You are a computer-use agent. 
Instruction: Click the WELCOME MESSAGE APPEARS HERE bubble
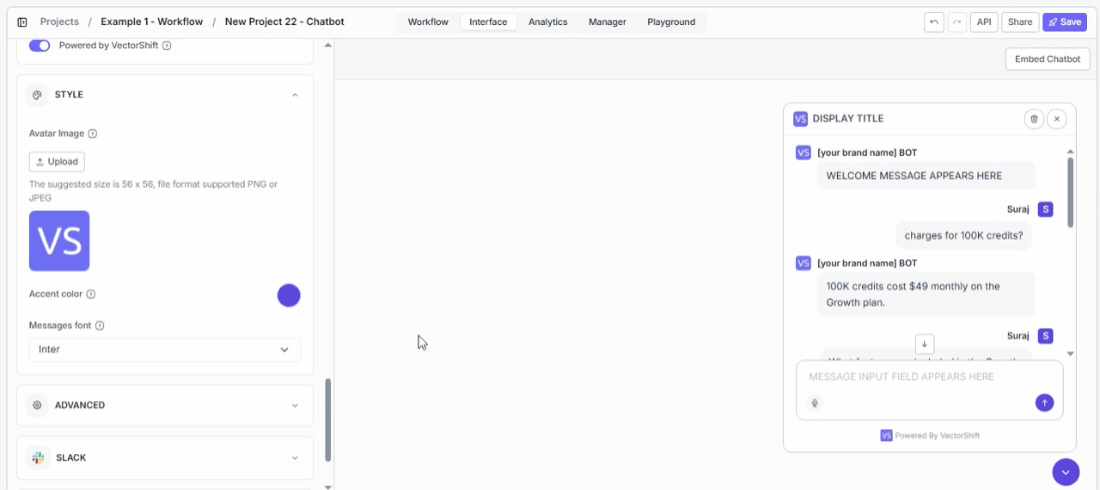pos(926,176)
